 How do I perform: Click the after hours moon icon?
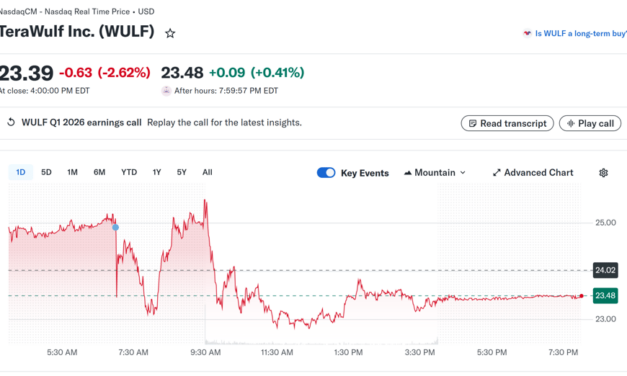pos(166,91)
